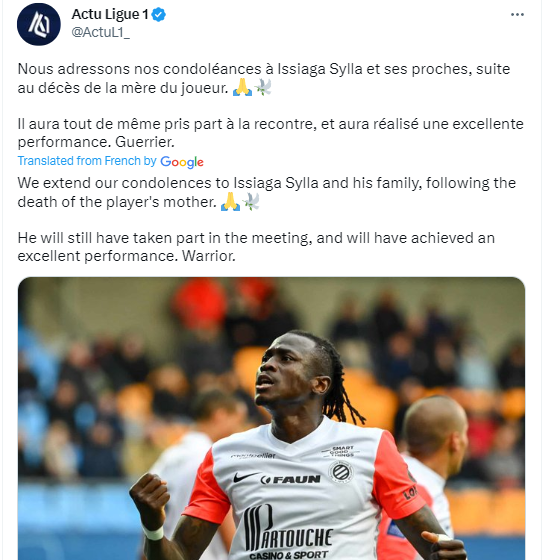Click the dove emoji in English translation
The image size is (546, 560).
point(251,202)
